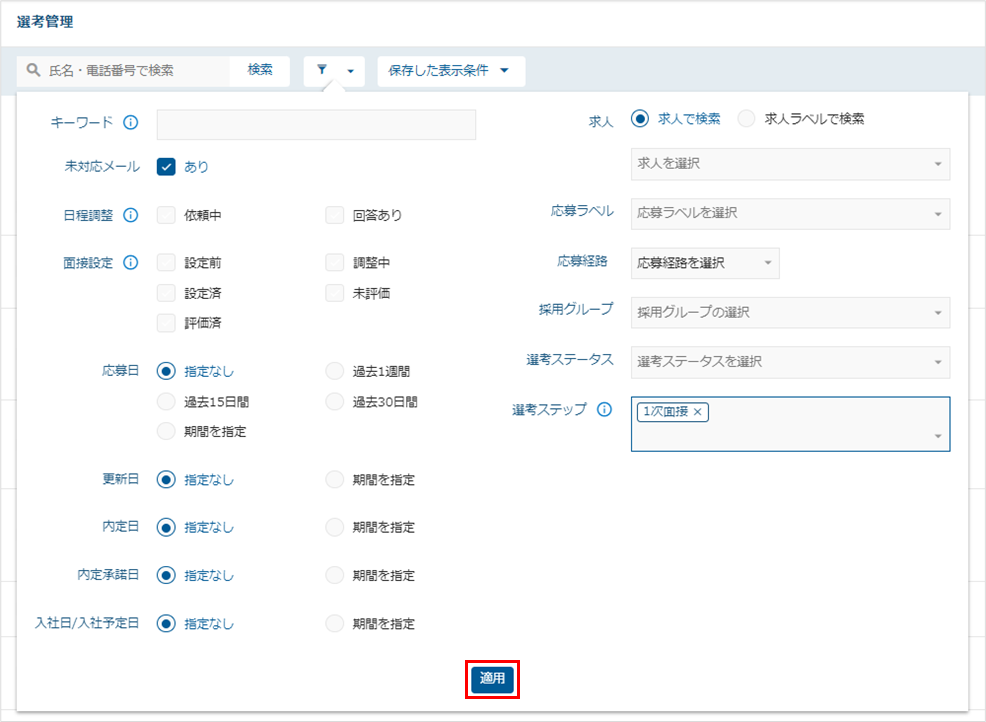This screenshot has width=986, height=722.
Task: Open the キーワード info icon
Action: click(x=130, y=123)
